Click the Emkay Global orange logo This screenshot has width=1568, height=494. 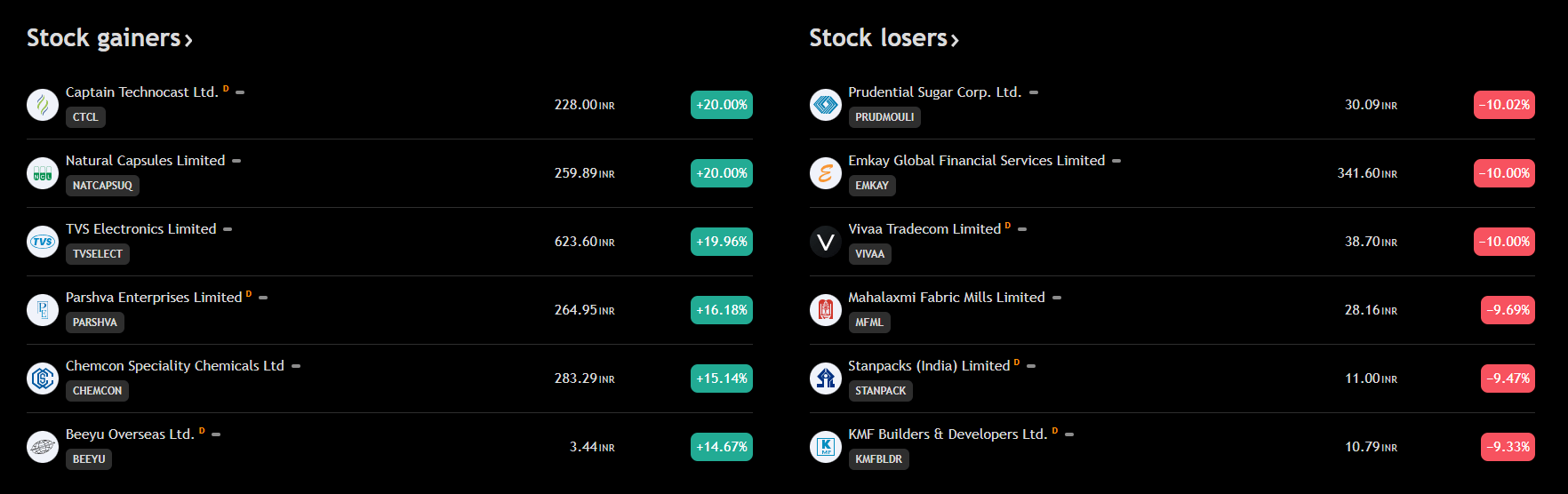coord(825,173)
